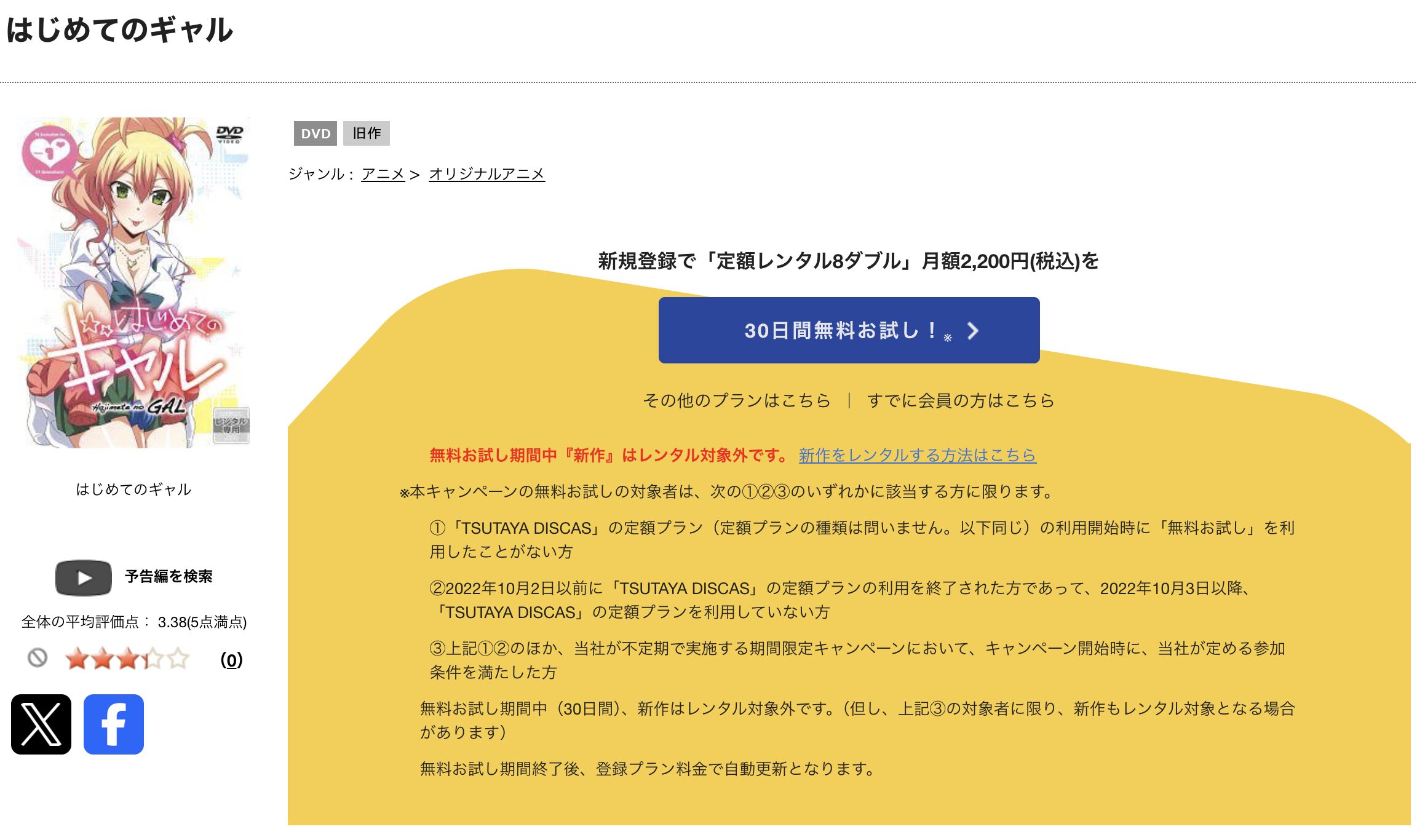The width and height of the screenshot is (1417, 840).
Task: Click the DVD badge label
Action: [x=316, y=133]
